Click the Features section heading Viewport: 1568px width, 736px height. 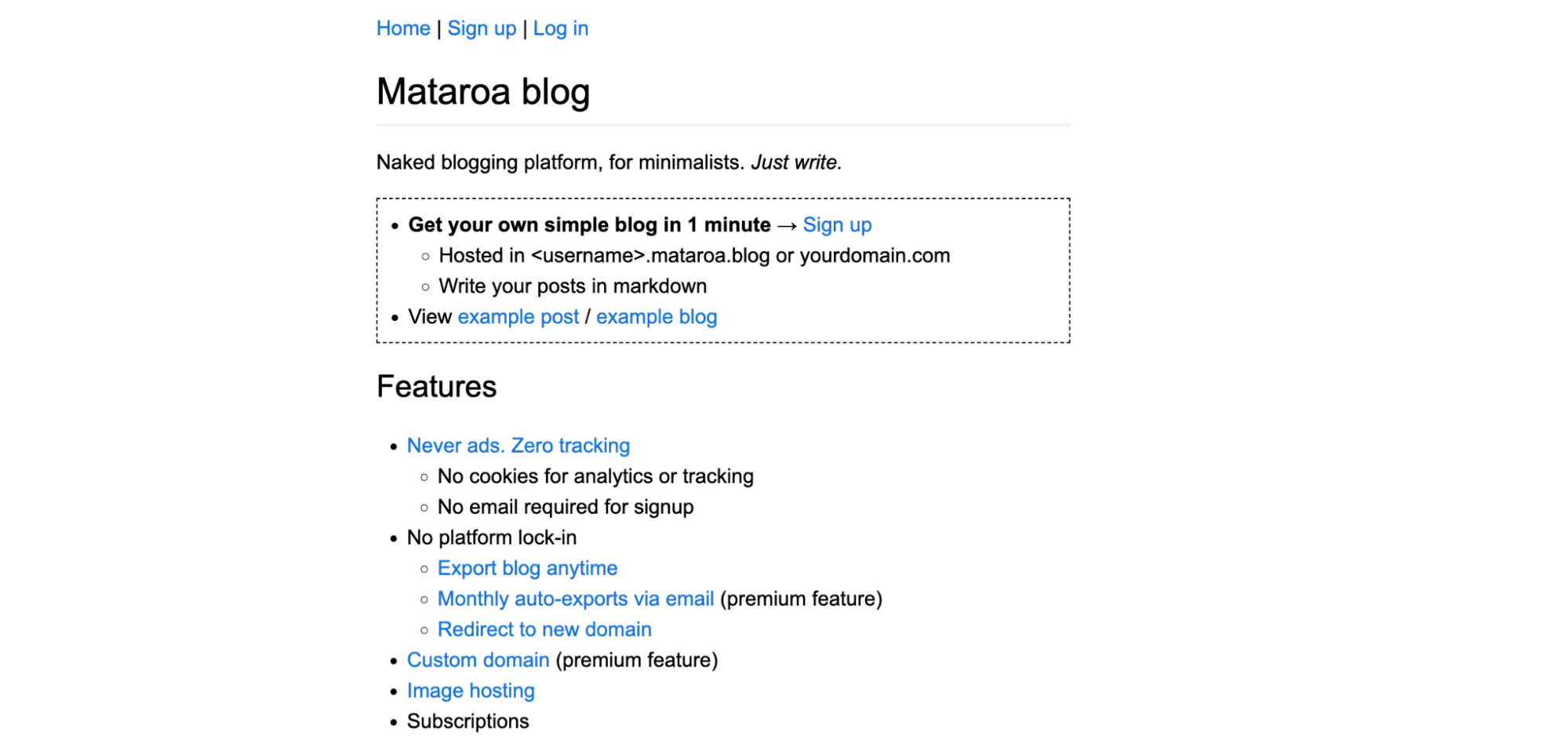click(x=436, y=386)
